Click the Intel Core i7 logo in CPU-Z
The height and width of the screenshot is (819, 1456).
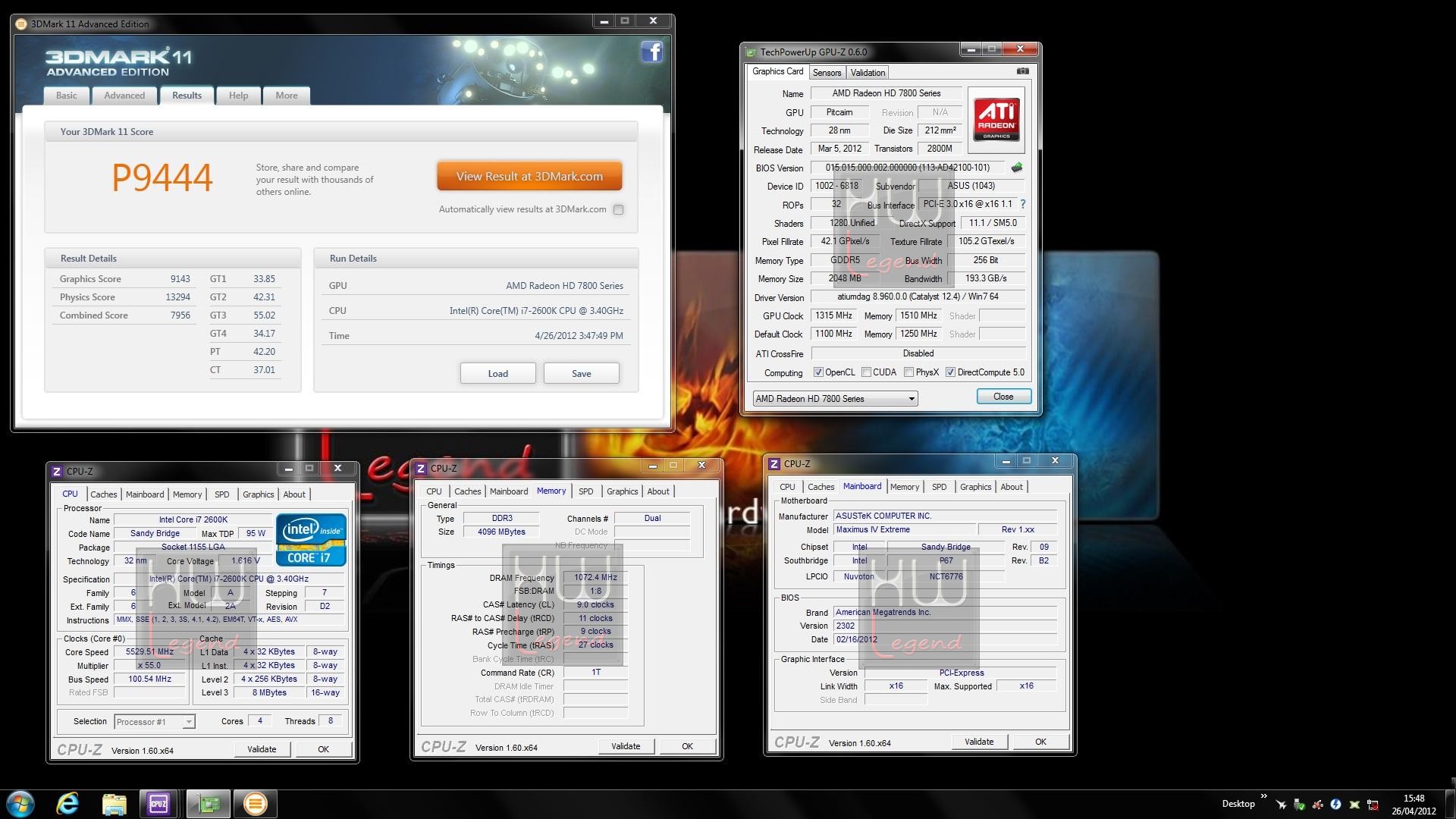[311, 539]
